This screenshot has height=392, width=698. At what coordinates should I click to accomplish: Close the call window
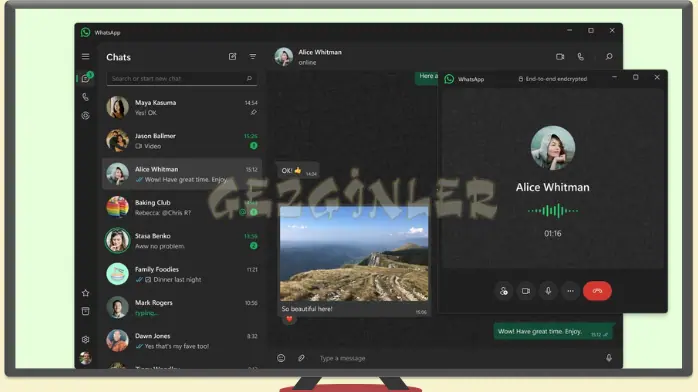coord(657,77)
